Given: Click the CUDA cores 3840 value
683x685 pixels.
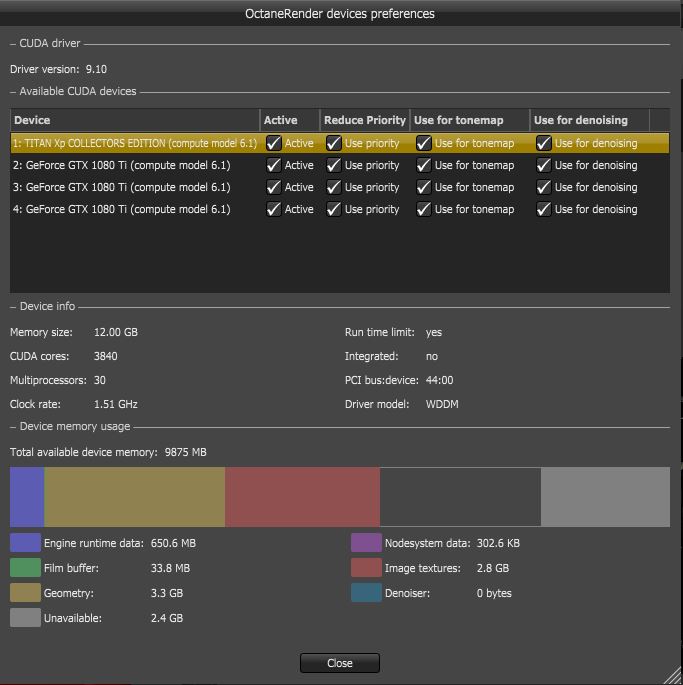Looking at the screenshot, I should (x=105, y=356).
